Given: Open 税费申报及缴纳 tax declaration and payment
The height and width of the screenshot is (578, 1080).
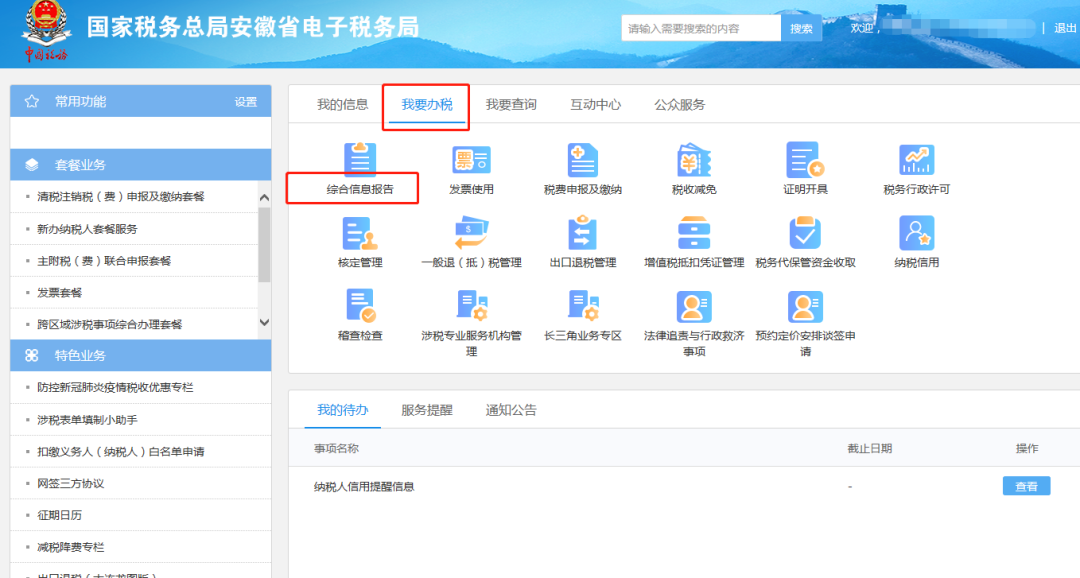Looking at the screenshot, I should pyautogui.click(x=583, y=165).
